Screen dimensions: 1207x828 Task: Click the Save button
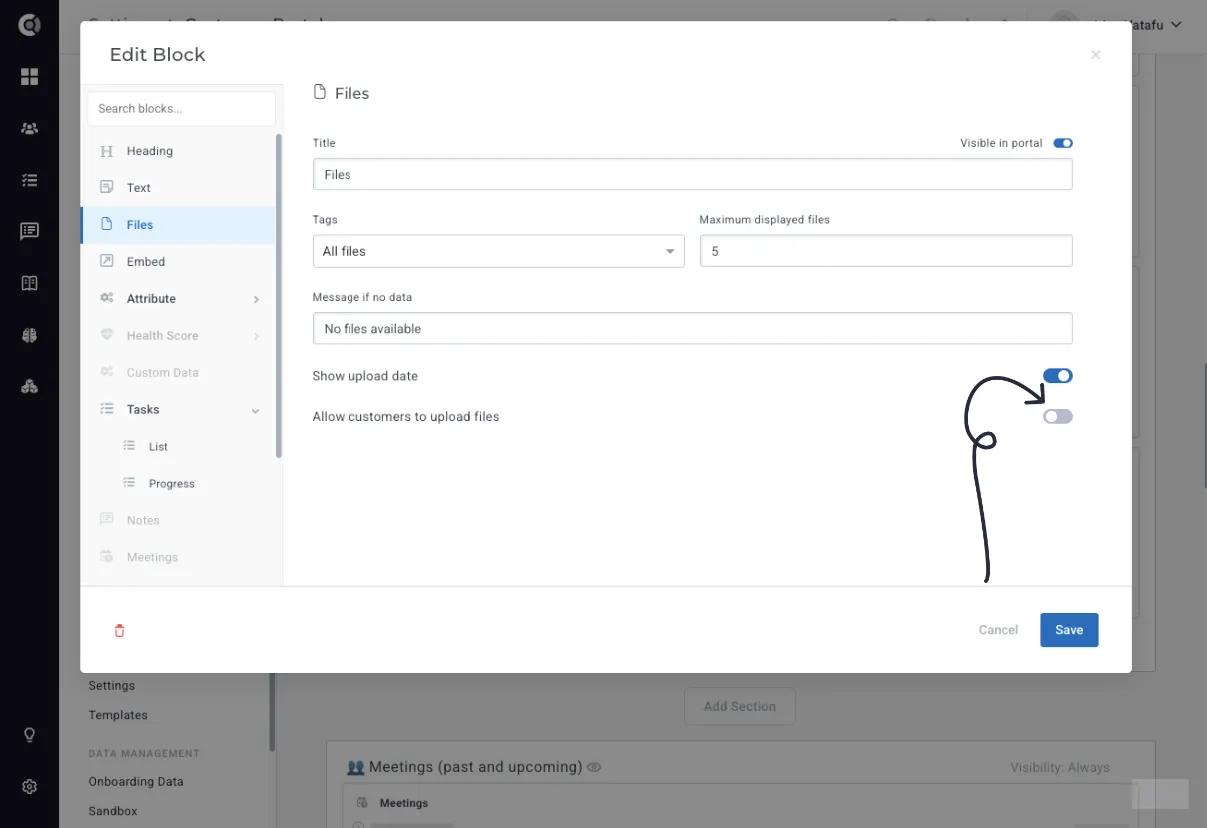(x=1069, y=630)
